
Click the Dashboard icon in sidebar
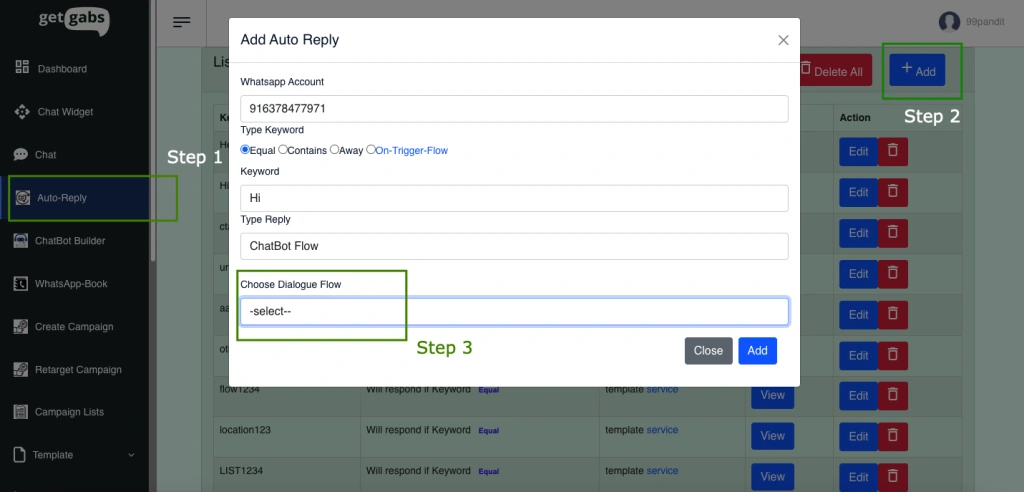coord(22,68)
